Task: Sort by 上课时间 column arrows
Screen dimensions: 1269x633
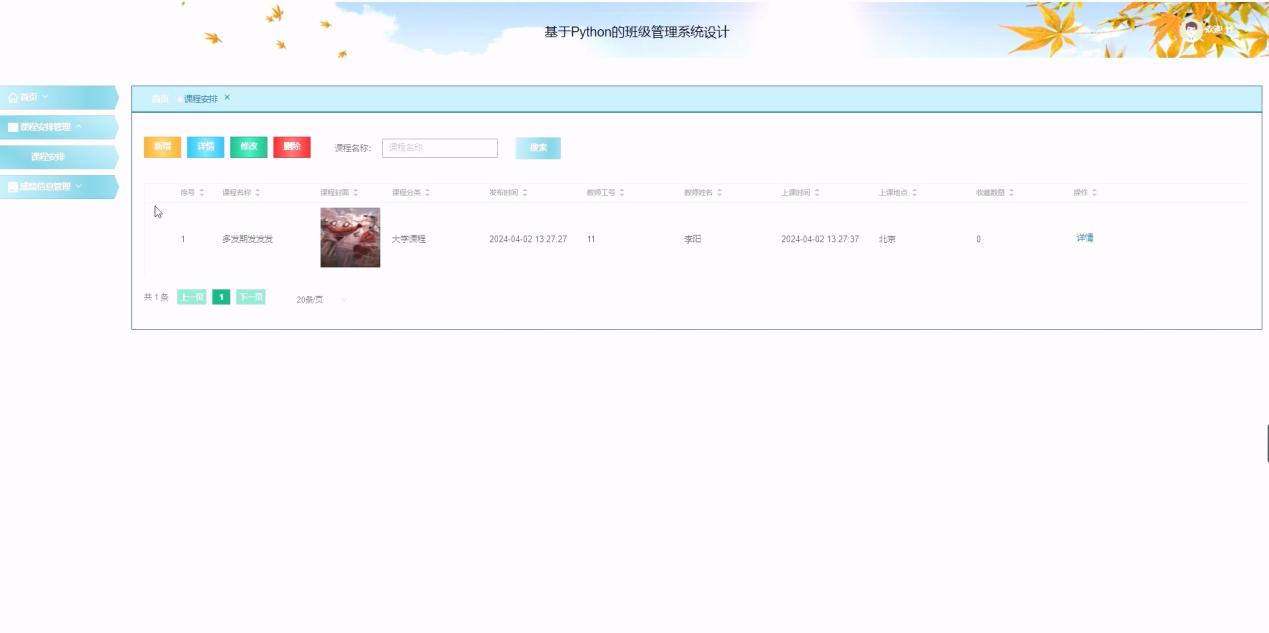Action: tap(817, 192)
